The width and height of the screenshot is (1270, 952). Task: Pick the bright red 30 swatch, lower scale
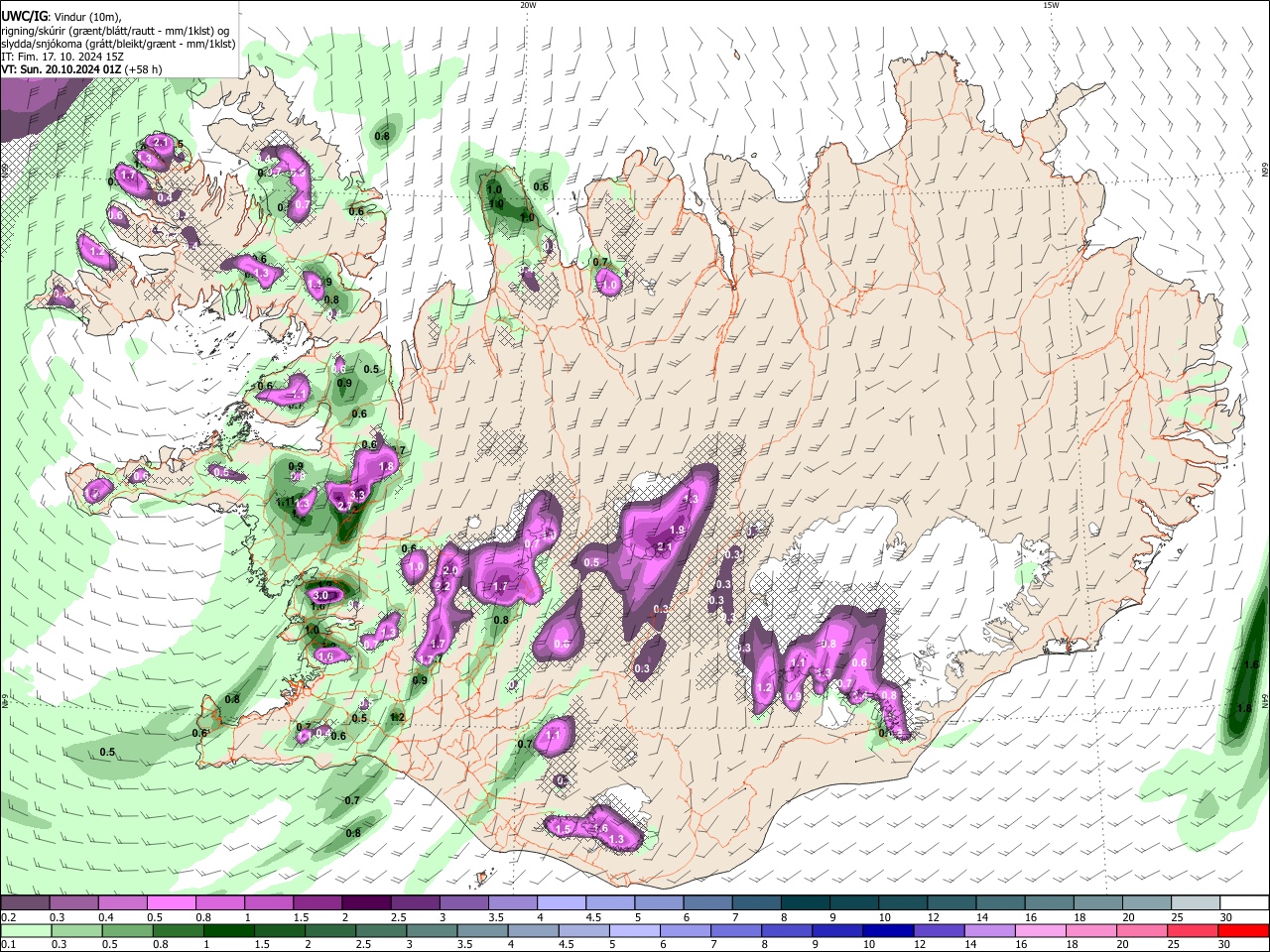pos(1244,930)
